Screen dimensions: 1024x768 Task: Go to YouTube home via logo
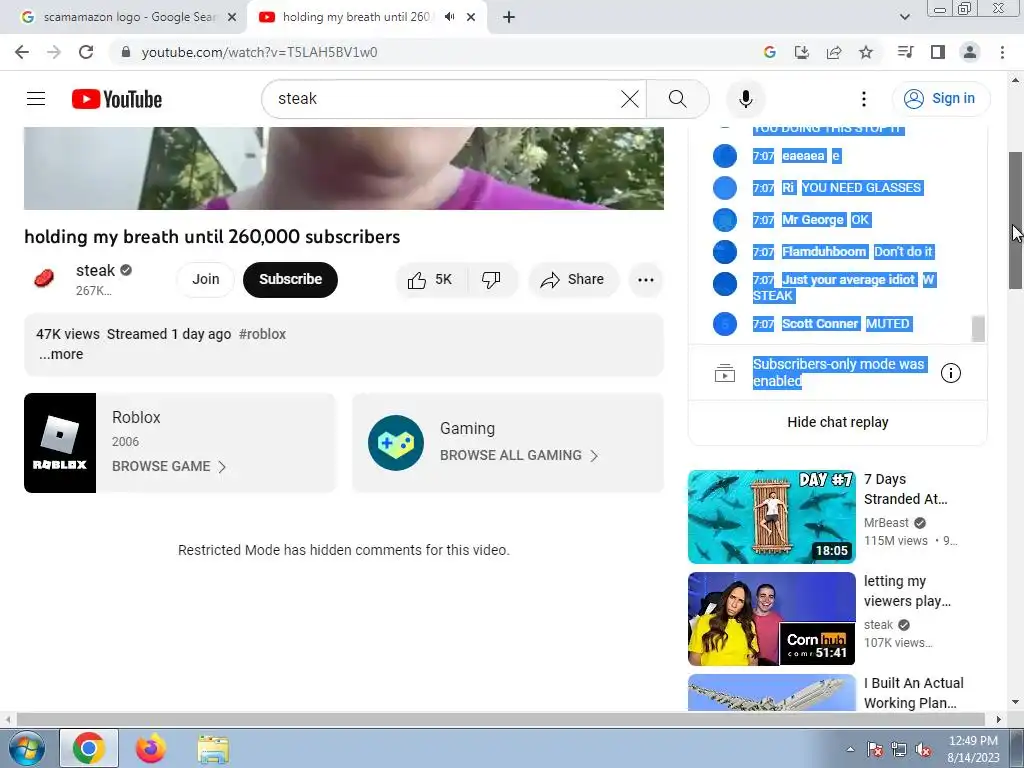117,99
